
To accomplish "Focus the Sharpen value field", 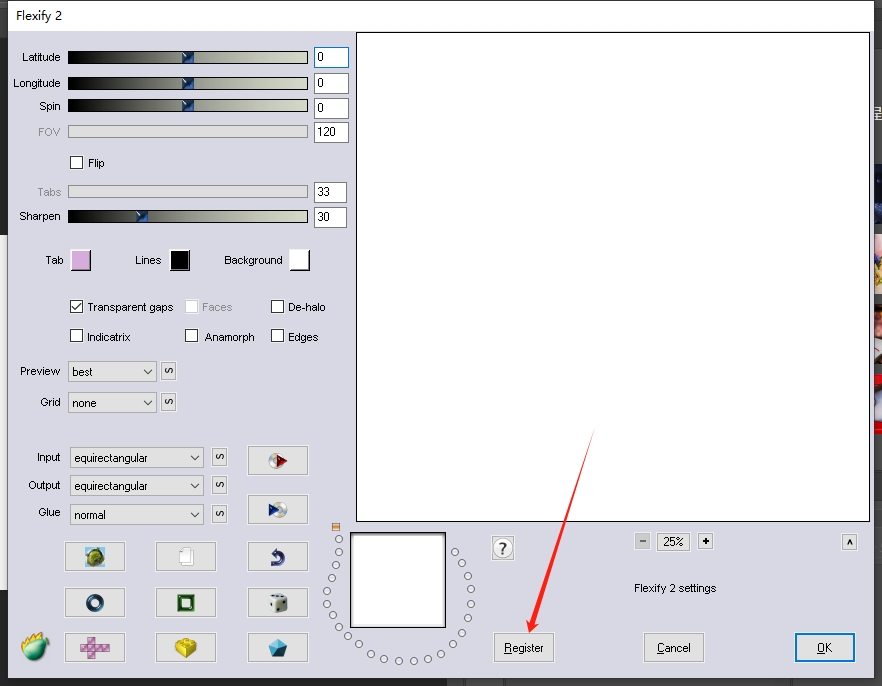I will pyautogui.click(x=330, y=217).
